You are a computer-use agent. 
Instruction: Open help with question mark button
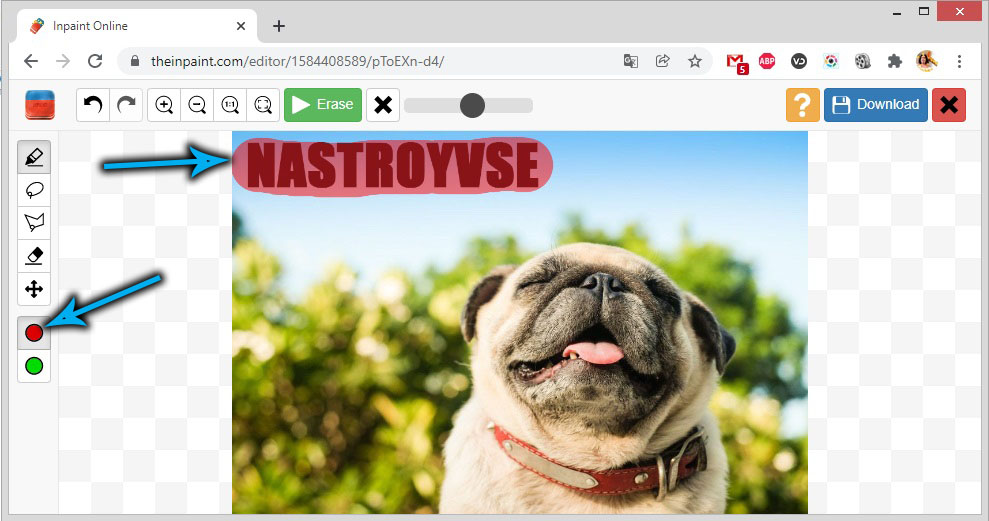802,105
